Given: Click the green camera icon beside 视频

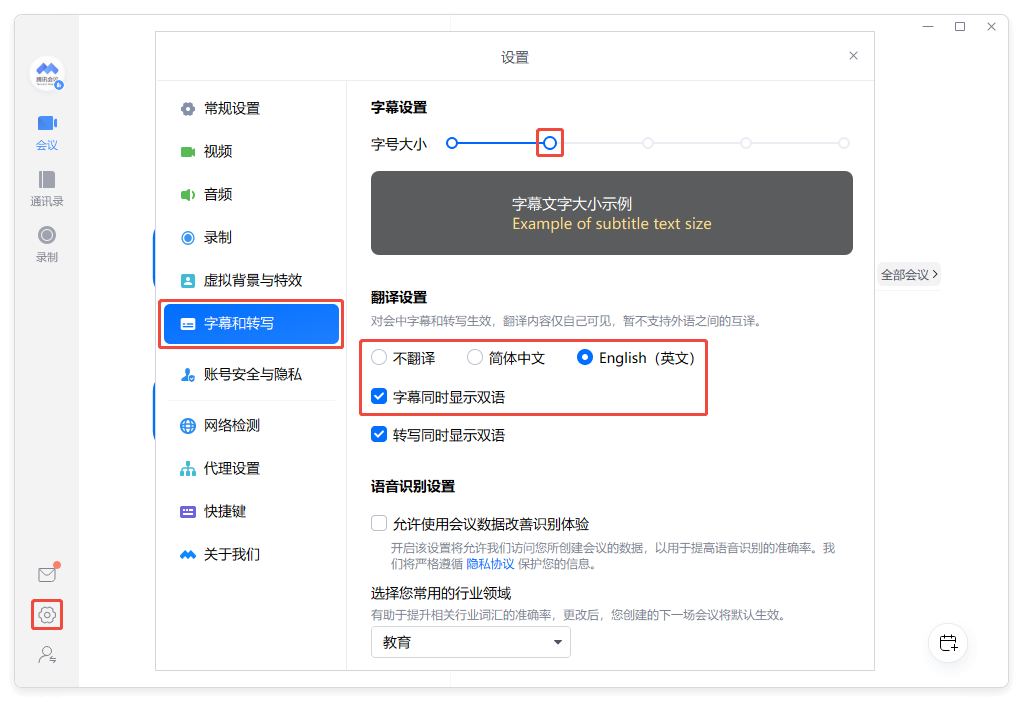Looking at the screenshot, I should [188, 152].
